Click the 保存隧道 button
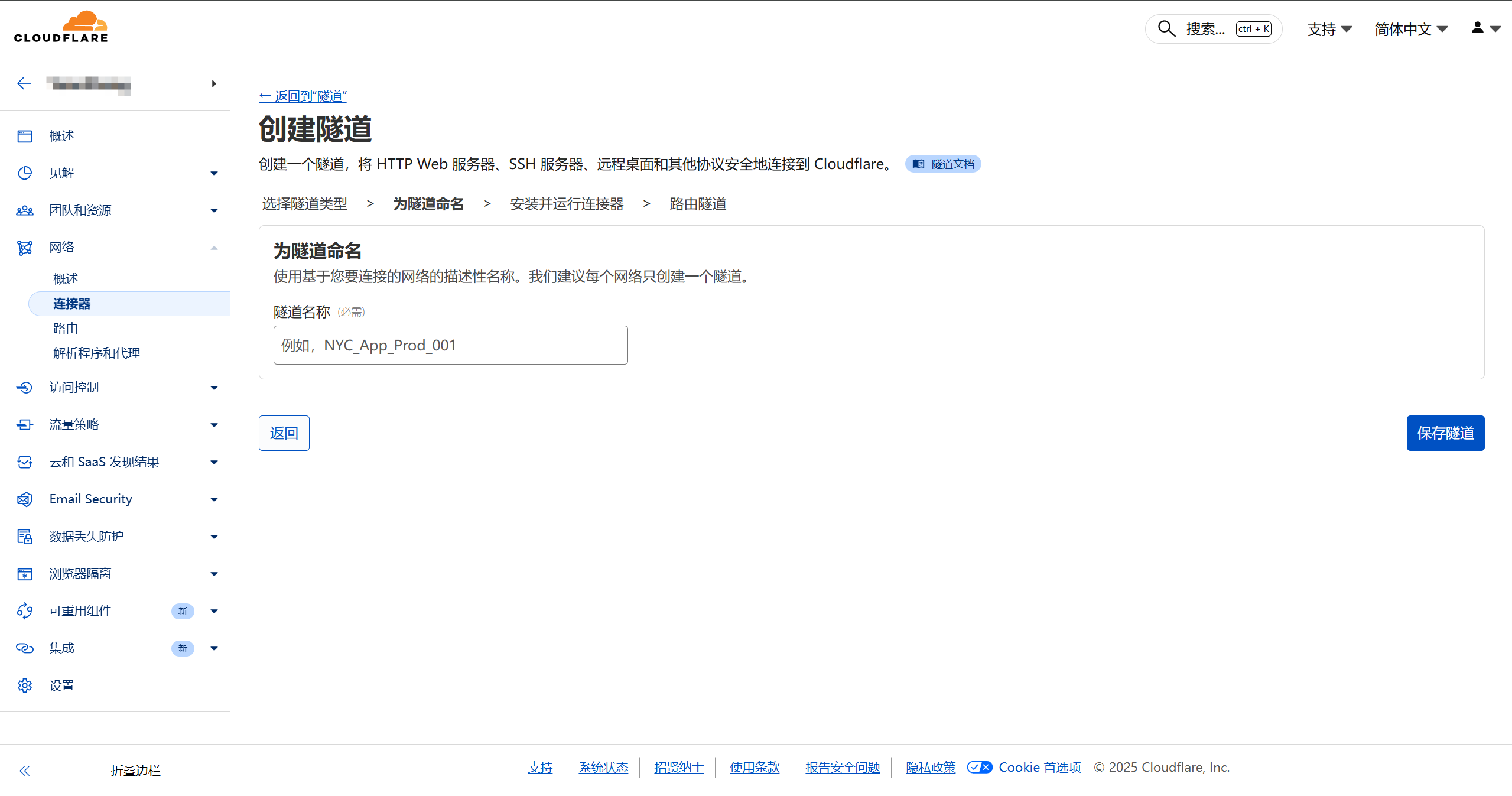This screenshot has width=1512, height=796. (x=1445, y=433)
